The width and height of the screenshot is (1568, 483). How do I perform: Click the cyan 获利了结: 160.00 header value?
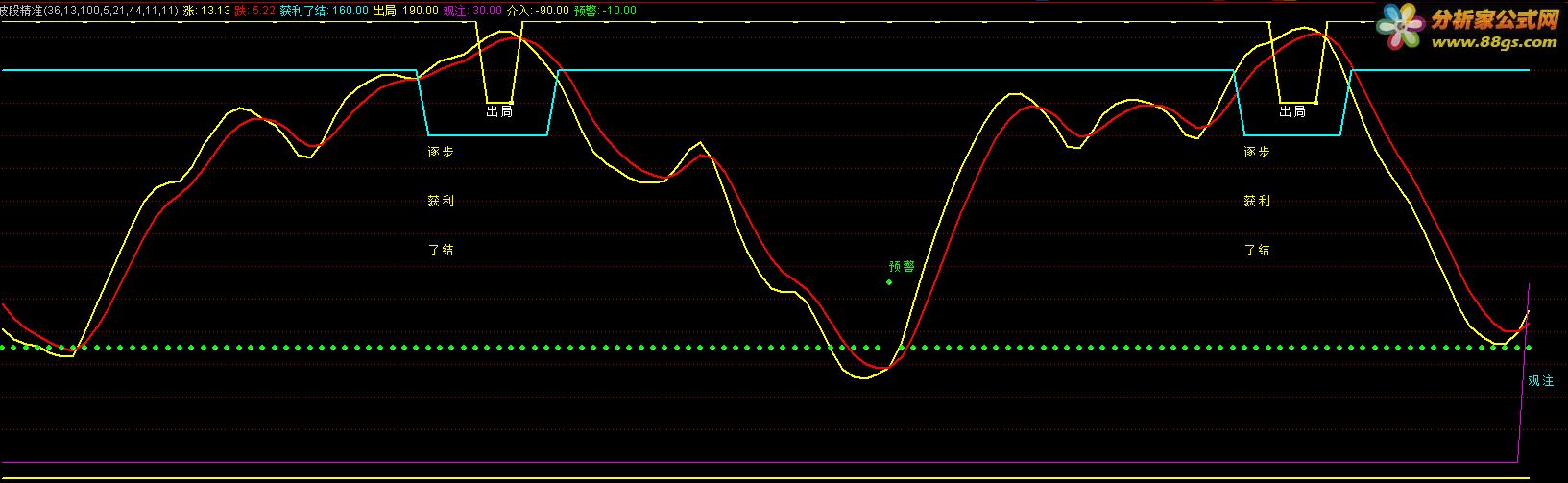pyautogui.click(x=324, y=10)
